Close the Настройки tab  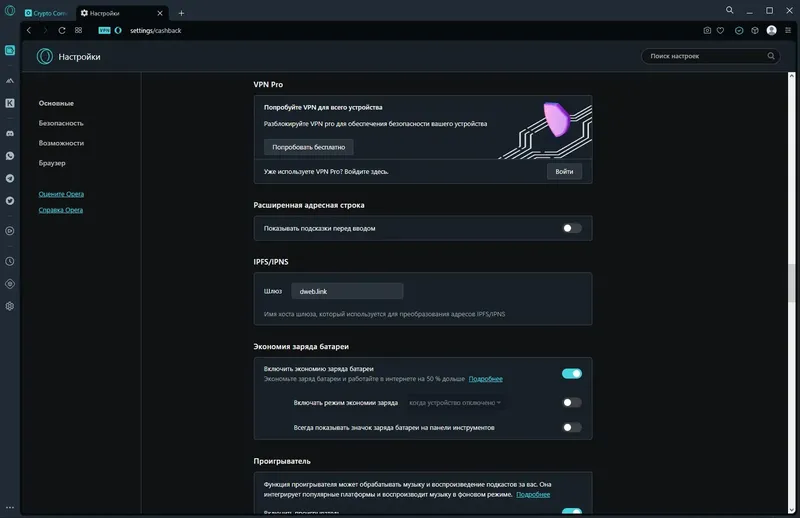[160, 13]
